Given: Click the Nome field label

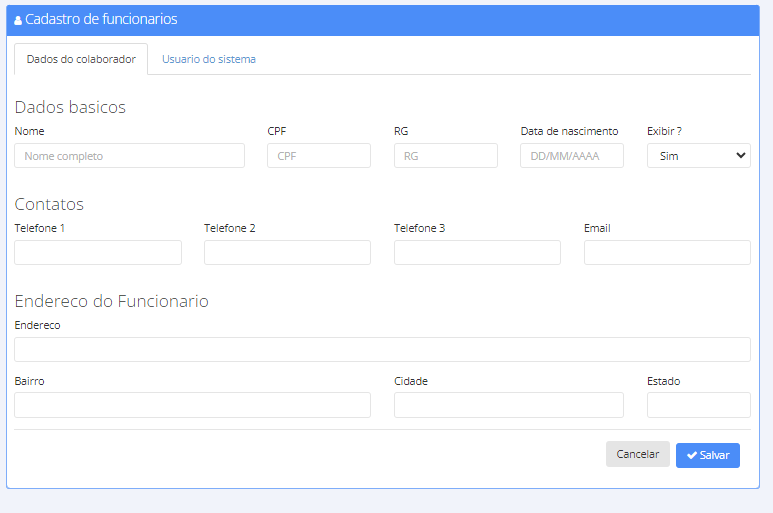Looking at the screenshot, I should pyautogui.click(x=29, y=131).
